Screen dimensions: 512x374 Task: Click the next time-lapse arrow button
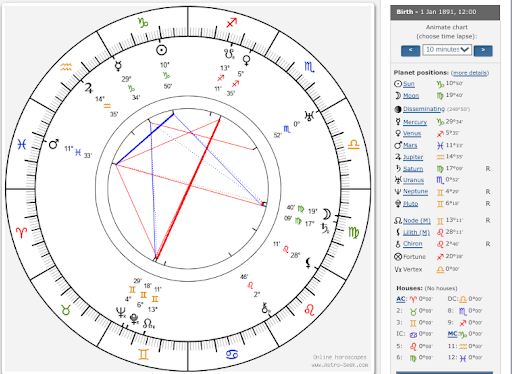(483, 50)
